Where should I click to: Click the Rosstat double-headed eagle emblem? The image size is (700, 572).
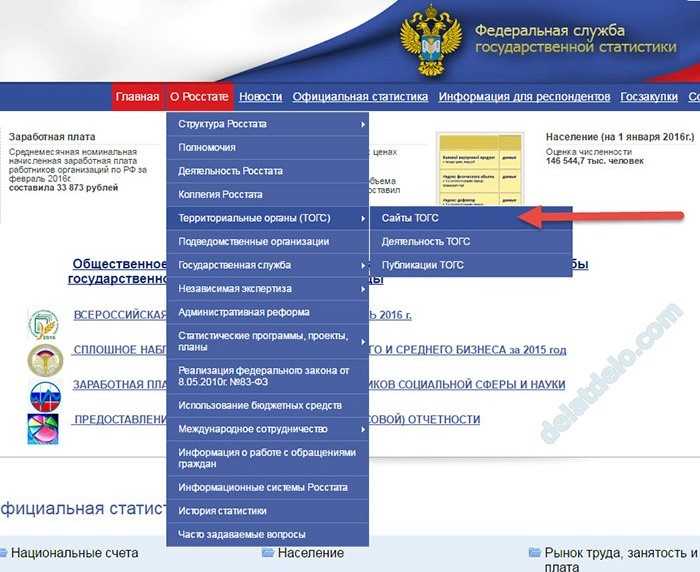pyautogui.click(x=430, y=41)
